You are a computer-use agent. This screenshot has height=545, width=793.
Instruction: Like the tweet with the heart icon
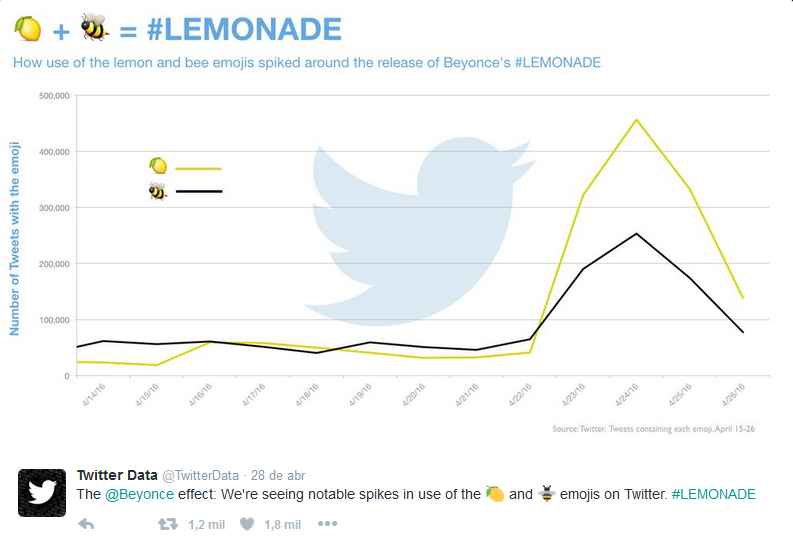pyautogui.click(x=247, y=524)
